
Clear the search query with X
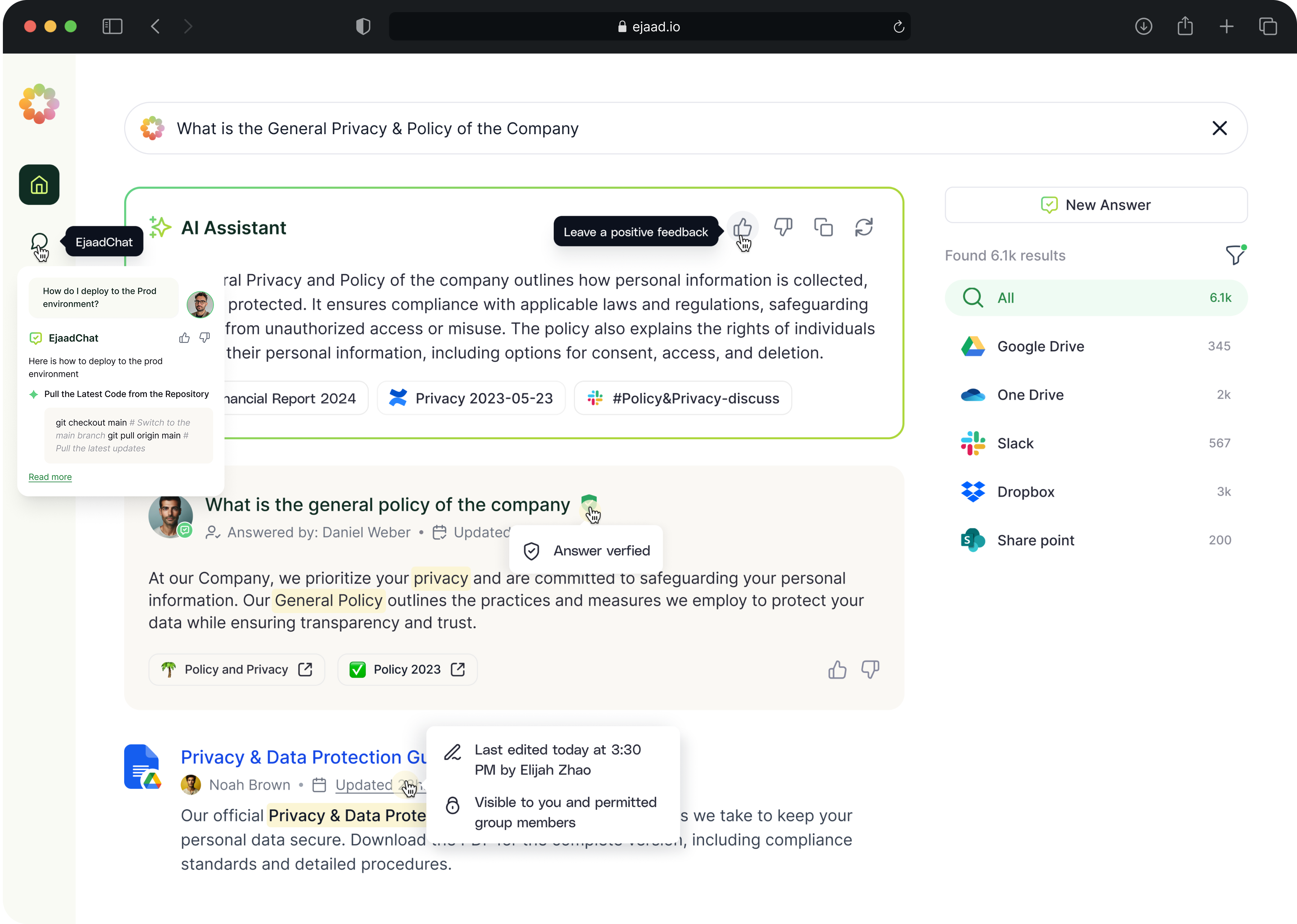point(1219,129)
